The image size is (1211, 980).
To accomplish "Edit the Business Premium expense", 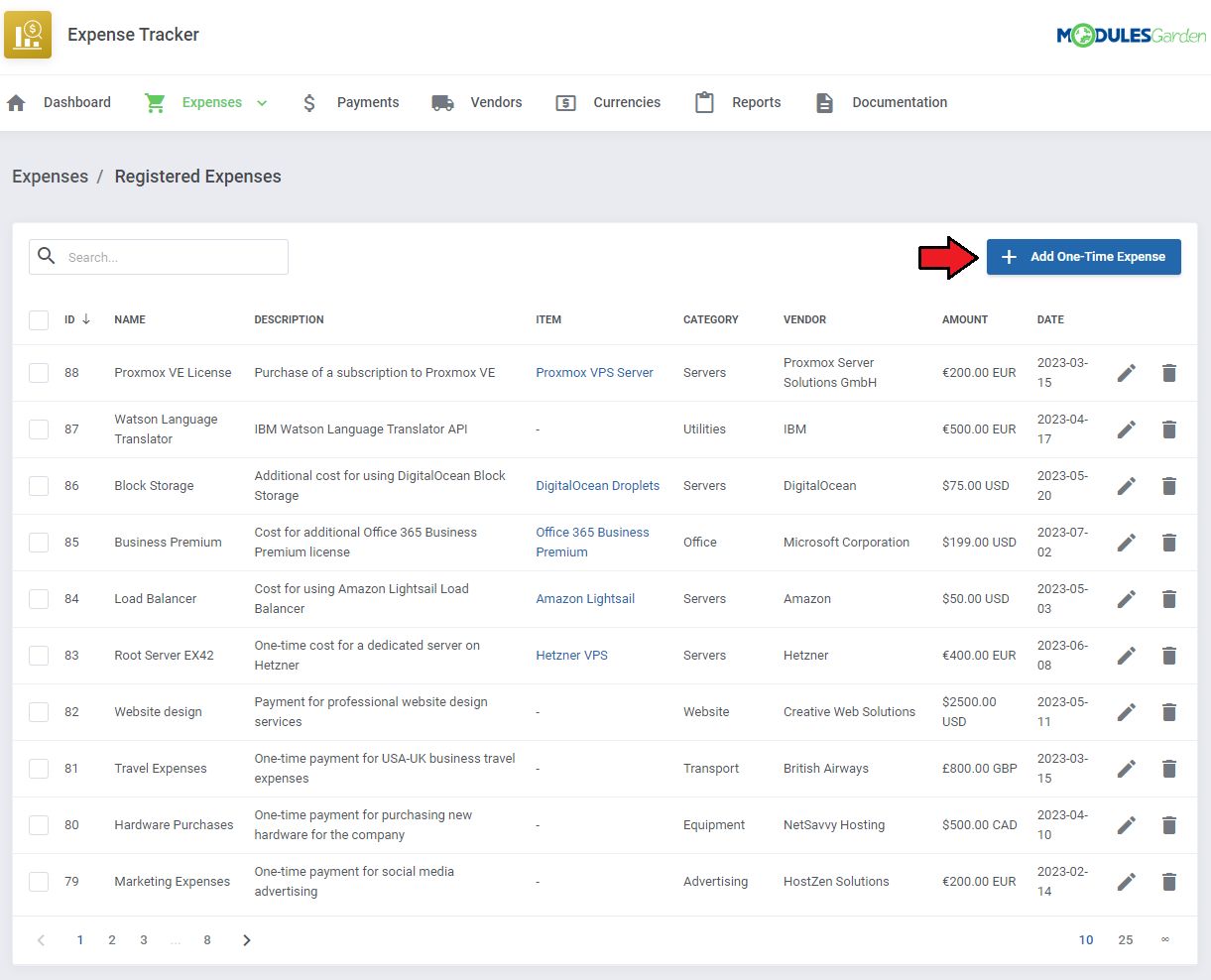I will [1127, 543].
